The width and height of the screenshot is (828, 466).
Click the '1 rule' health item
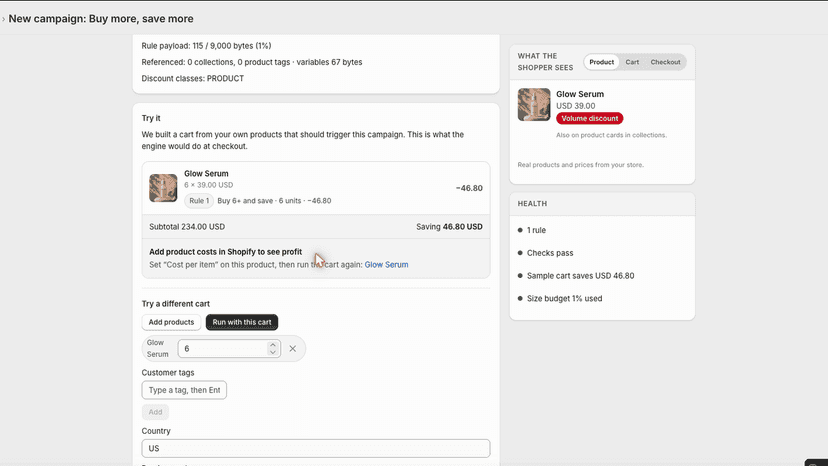pos(537,230)
